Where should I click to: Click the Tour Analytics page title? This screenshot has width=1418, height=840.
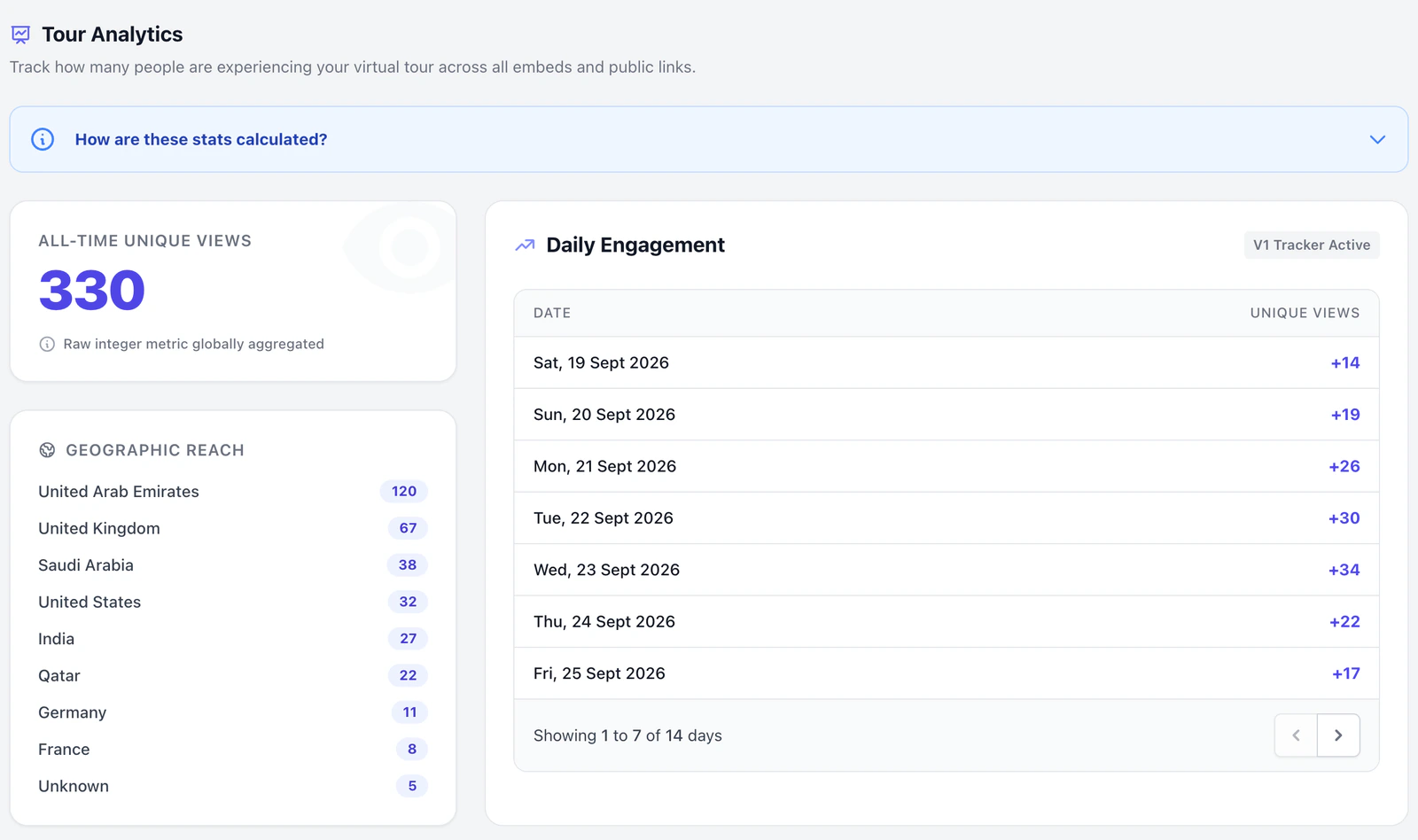[113, 35]
